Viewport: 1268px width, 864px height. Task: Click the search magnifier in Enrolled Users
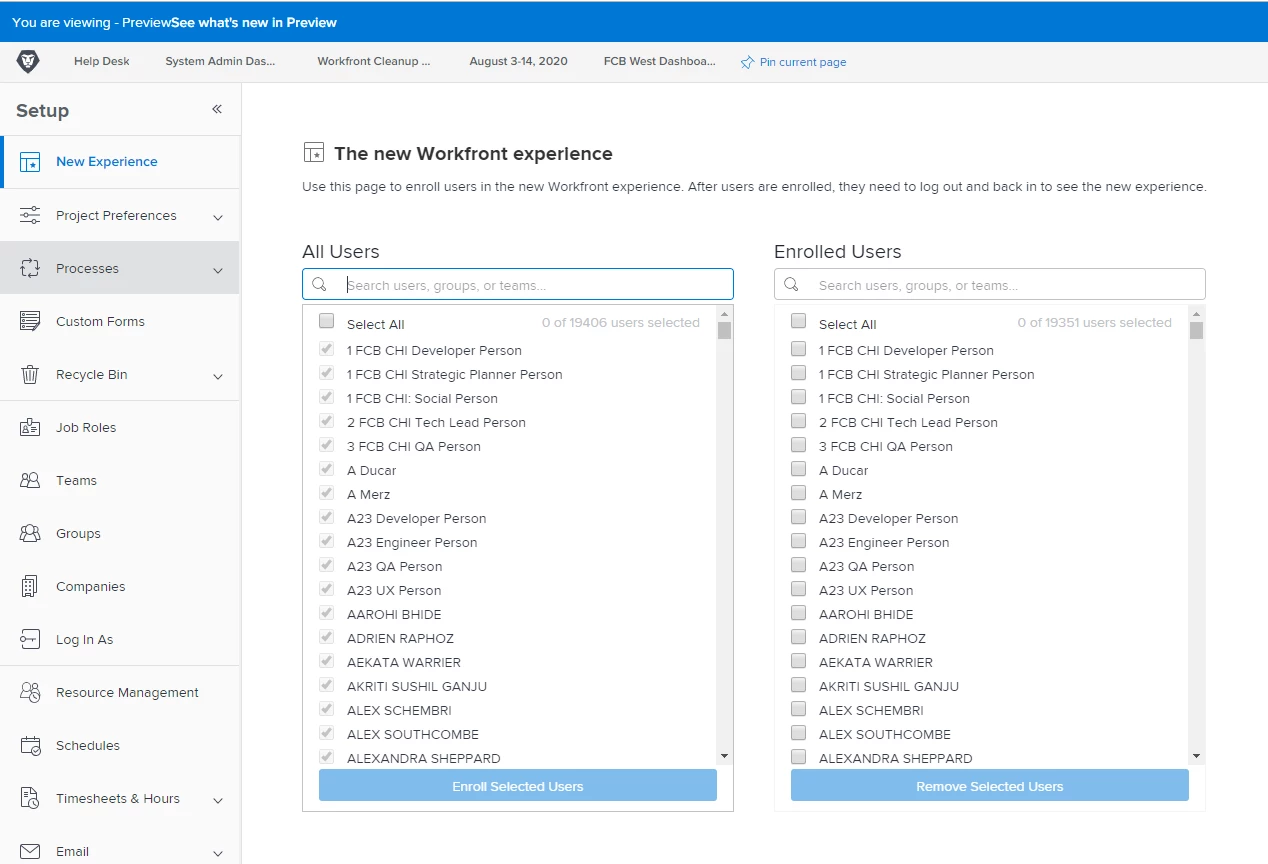pos(791,285)
